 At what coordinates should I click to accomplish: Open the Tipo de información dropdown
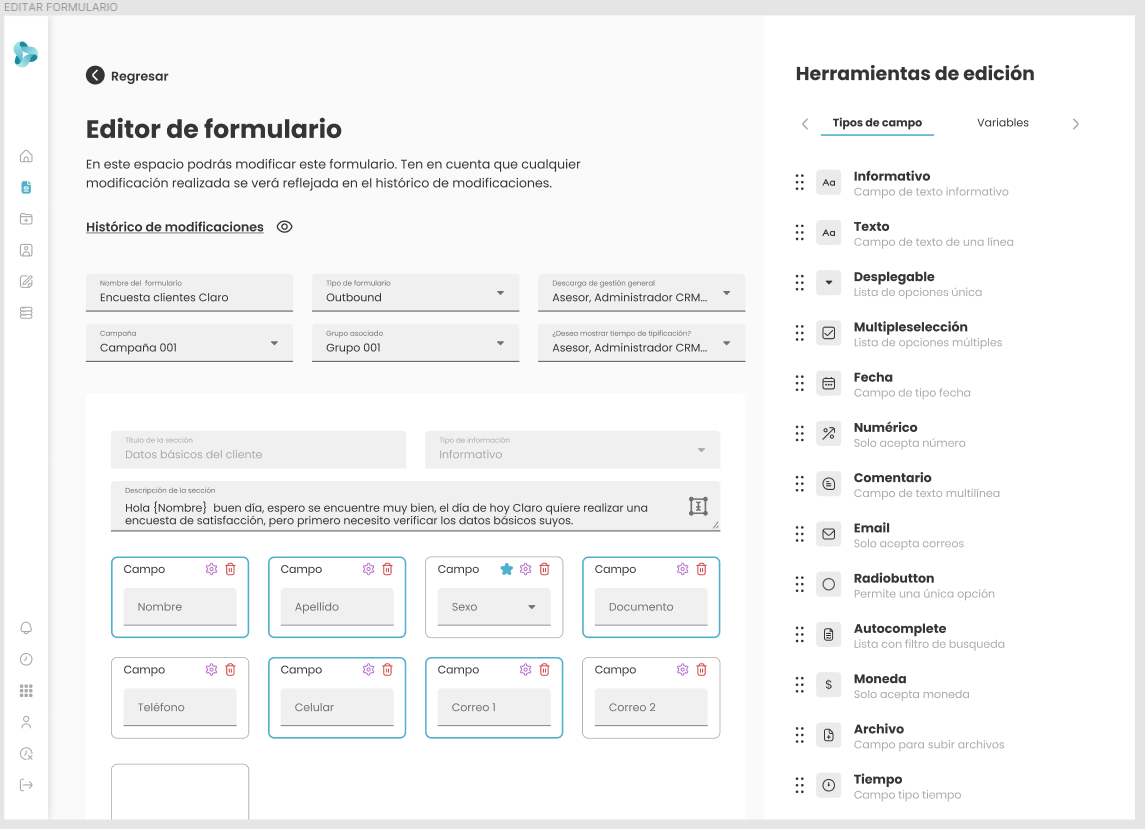tap(701, 450)
